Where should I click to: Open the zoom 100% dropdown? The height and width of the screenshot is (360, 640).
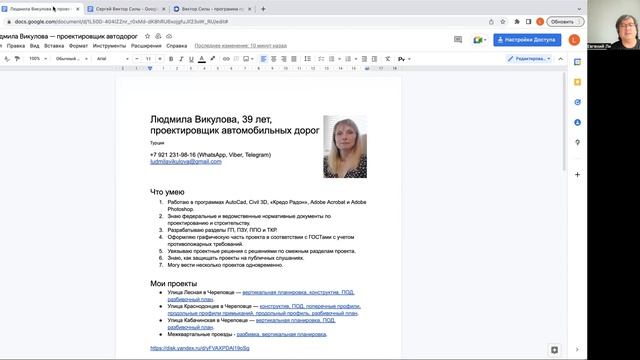[x=38, y=59]
